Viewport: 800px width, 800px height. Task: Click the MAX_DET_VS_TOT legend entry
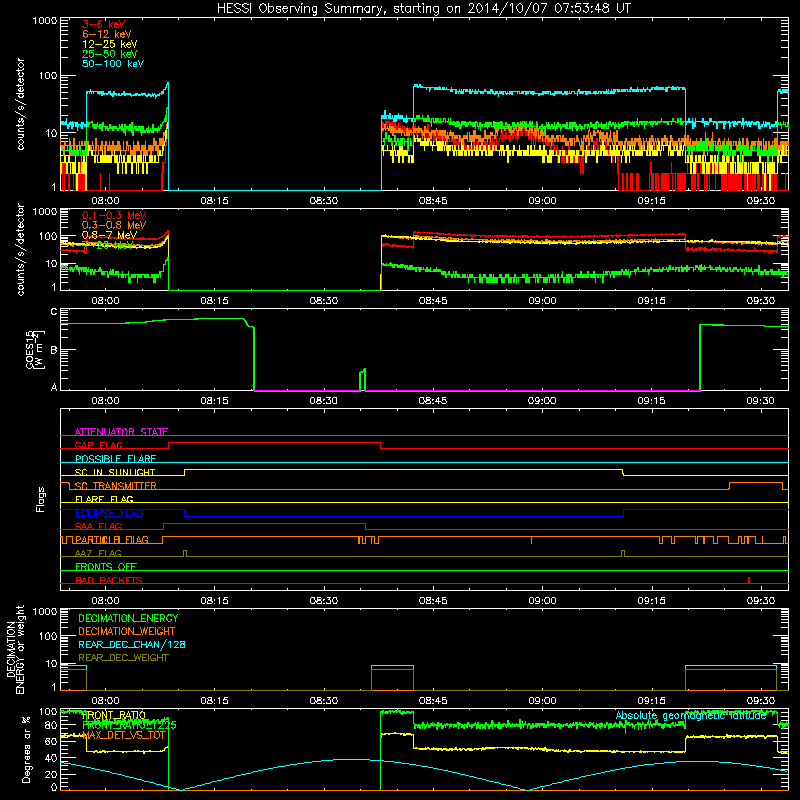click(124, 735)
